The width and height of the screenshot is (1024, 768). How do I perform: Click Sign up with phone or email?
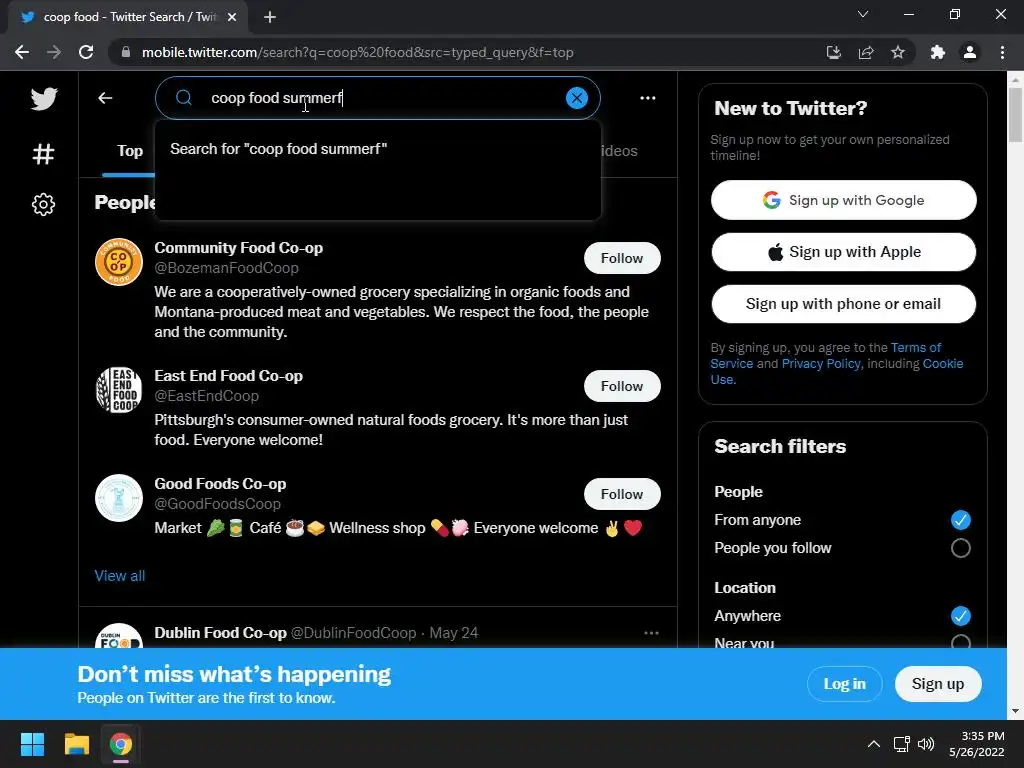843,304
